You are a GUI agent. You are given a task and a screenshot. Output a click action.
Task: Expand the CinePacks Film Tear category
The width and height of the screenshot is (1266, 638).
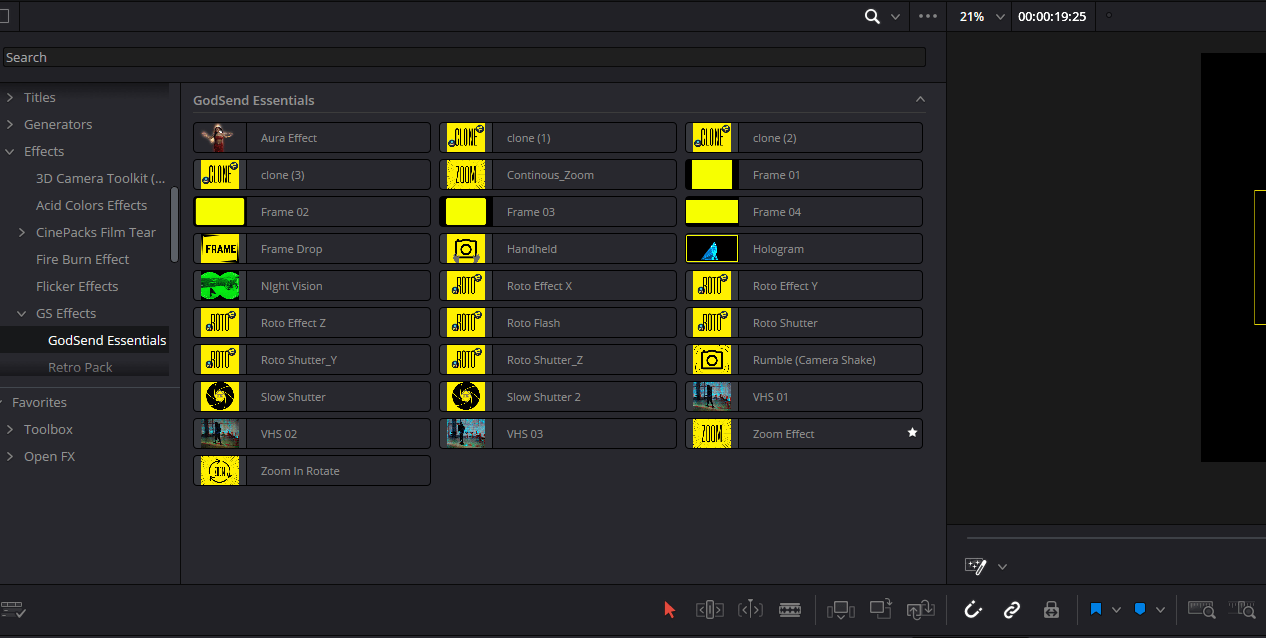tap(22, 232)
